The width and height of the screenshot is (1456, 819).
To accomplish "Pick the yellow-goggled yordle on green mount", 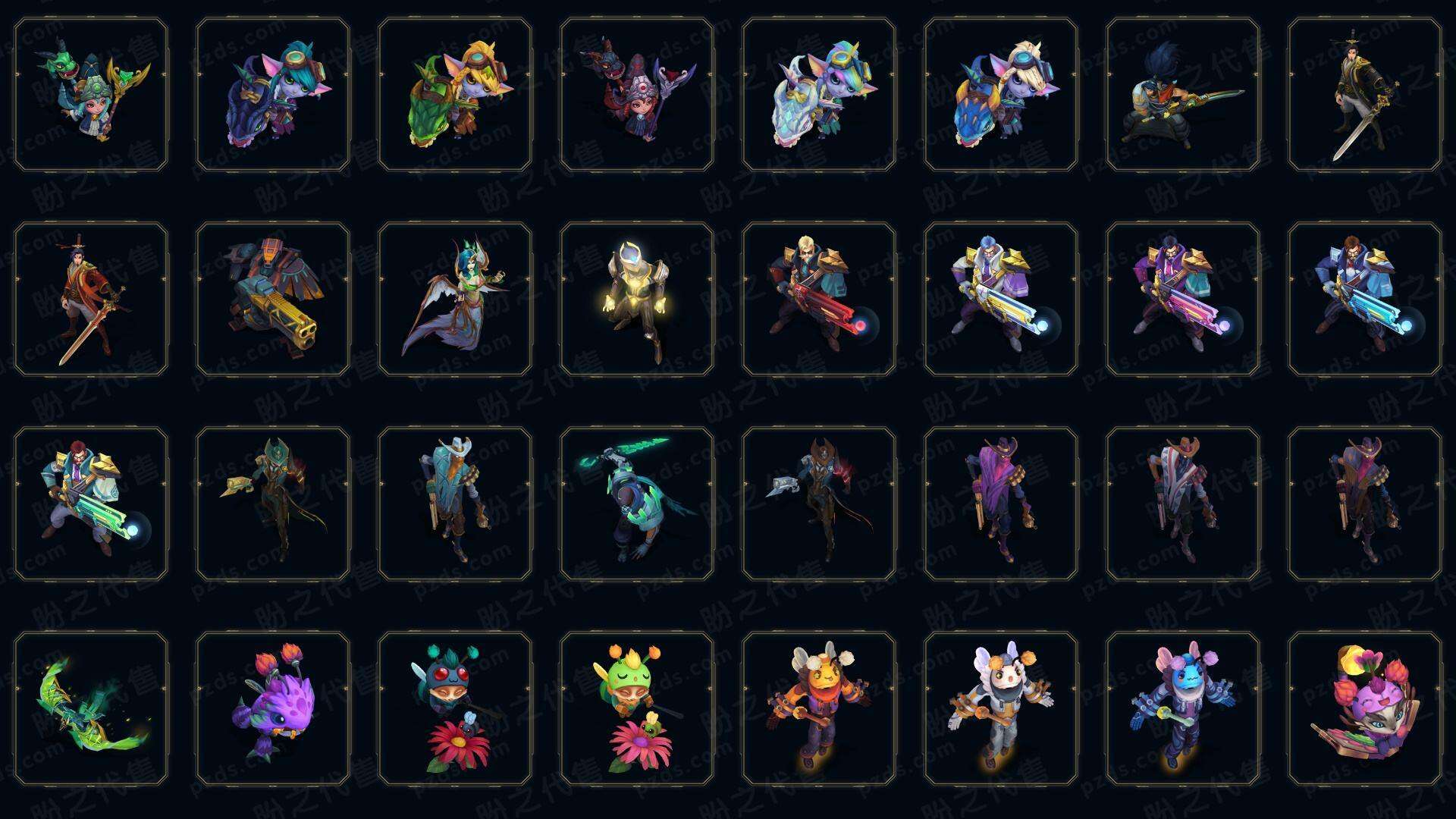I will click(455, 95).
